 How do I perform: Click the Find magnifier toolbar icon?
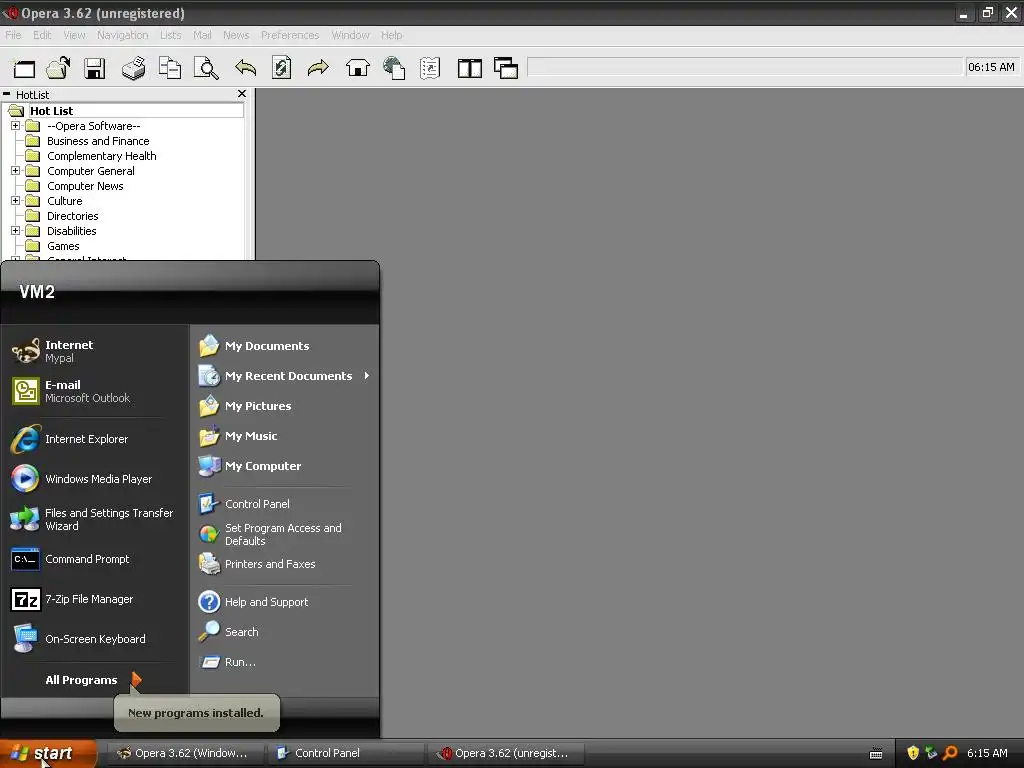tap(206, 68)
